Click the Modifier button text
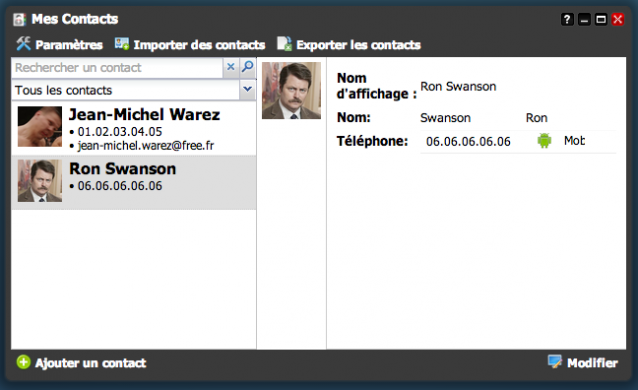 [592, 363]
